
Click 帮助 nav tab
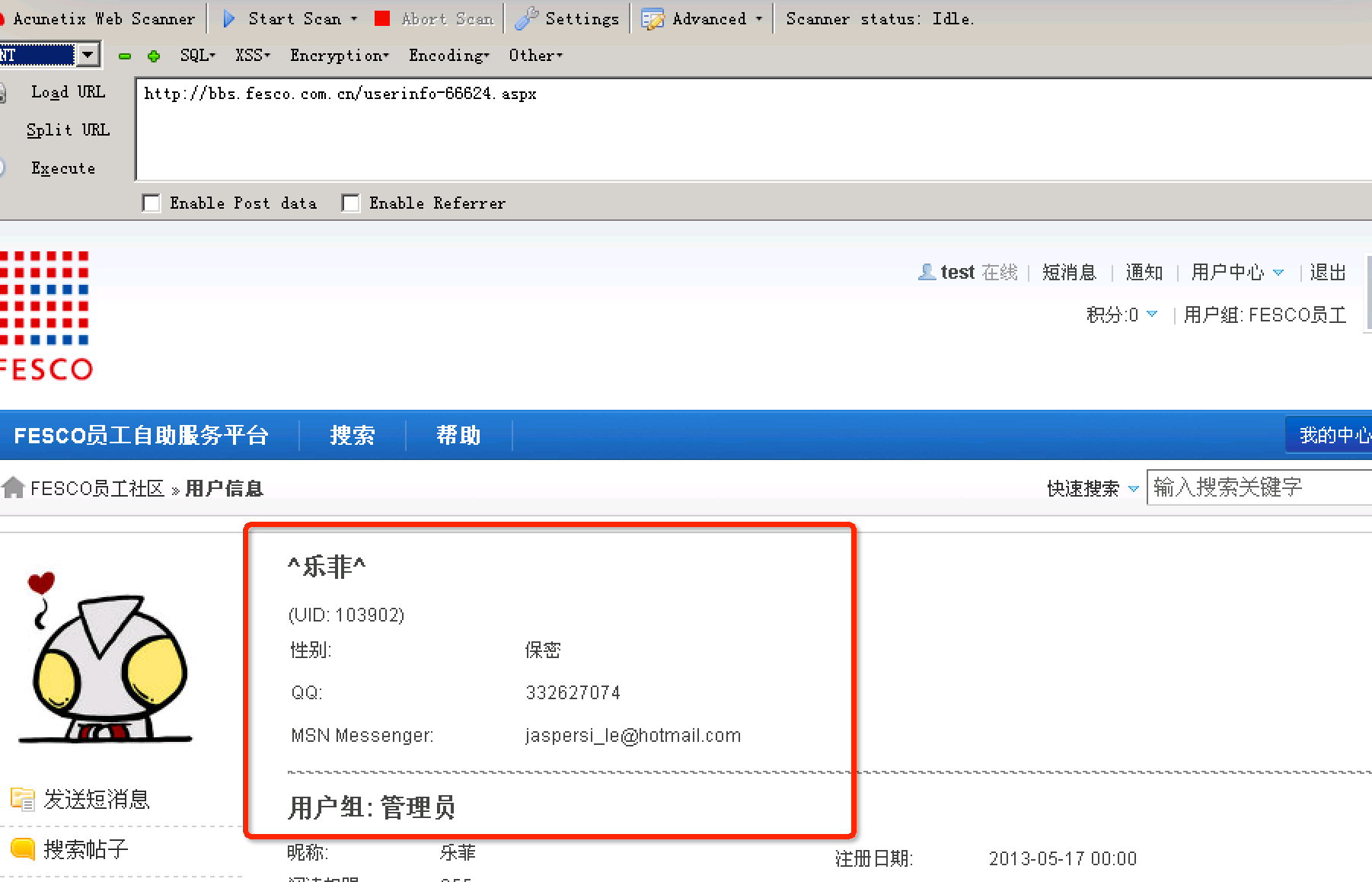click(x=458, y=435)
